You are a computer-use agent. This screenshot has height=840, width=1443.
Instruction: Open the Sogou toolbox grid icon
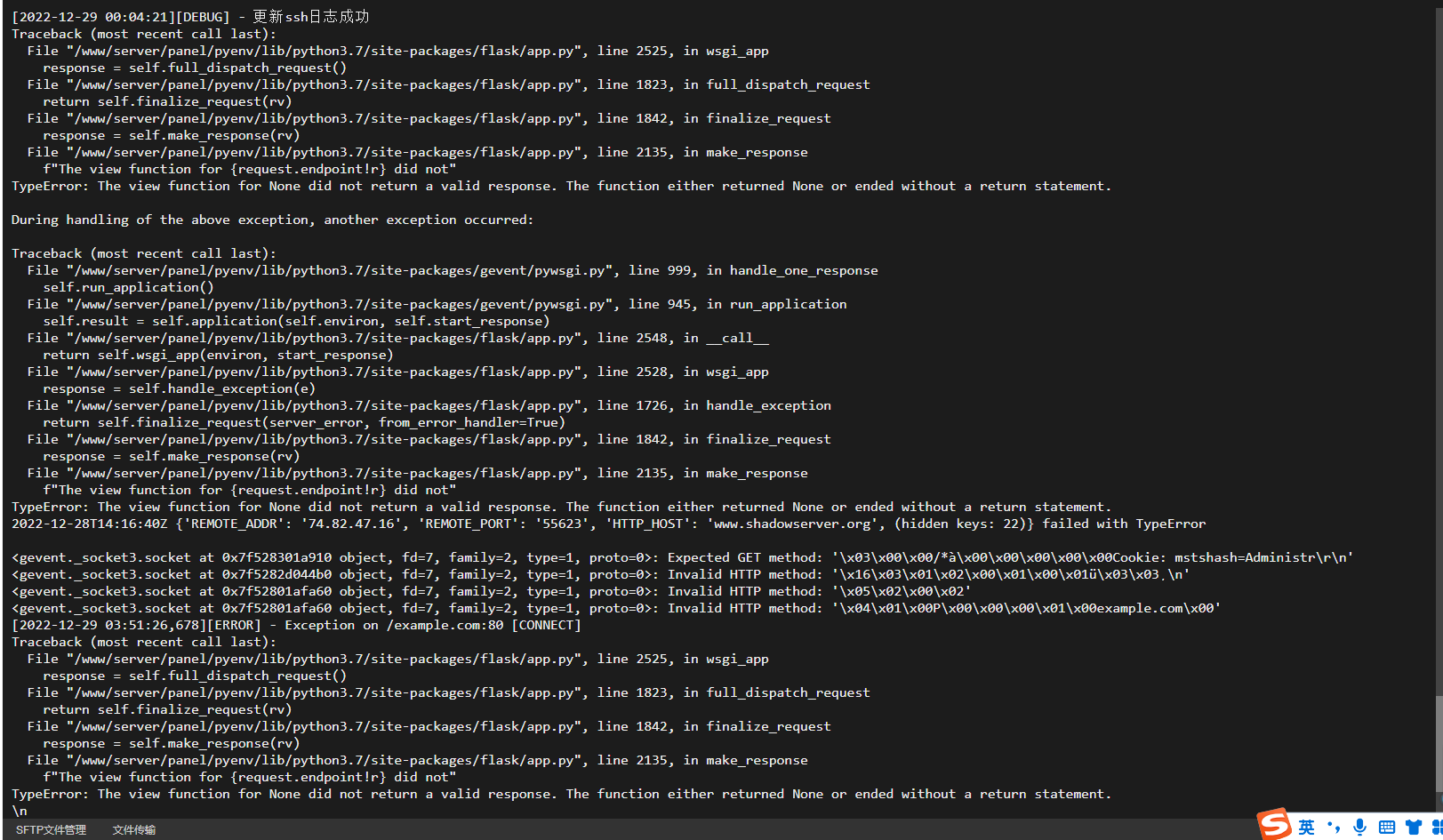(1438, 828)
